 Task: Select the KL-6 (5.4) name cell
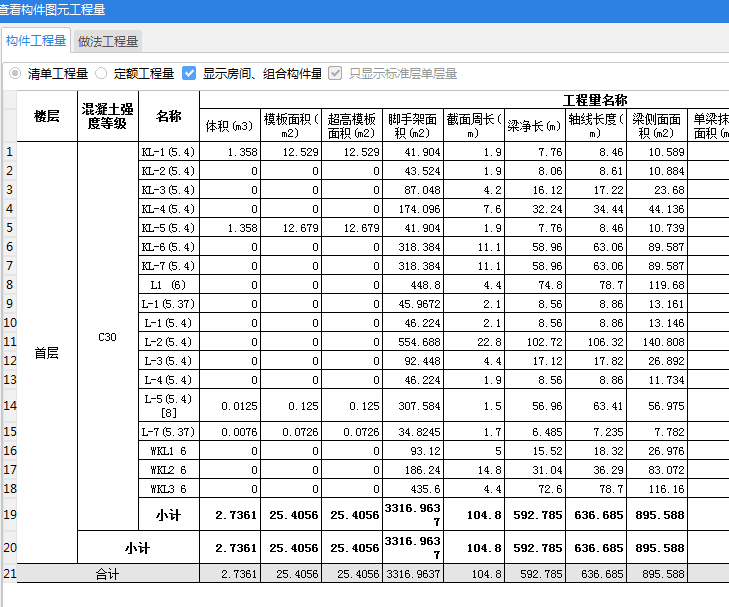tap(169, 247)
